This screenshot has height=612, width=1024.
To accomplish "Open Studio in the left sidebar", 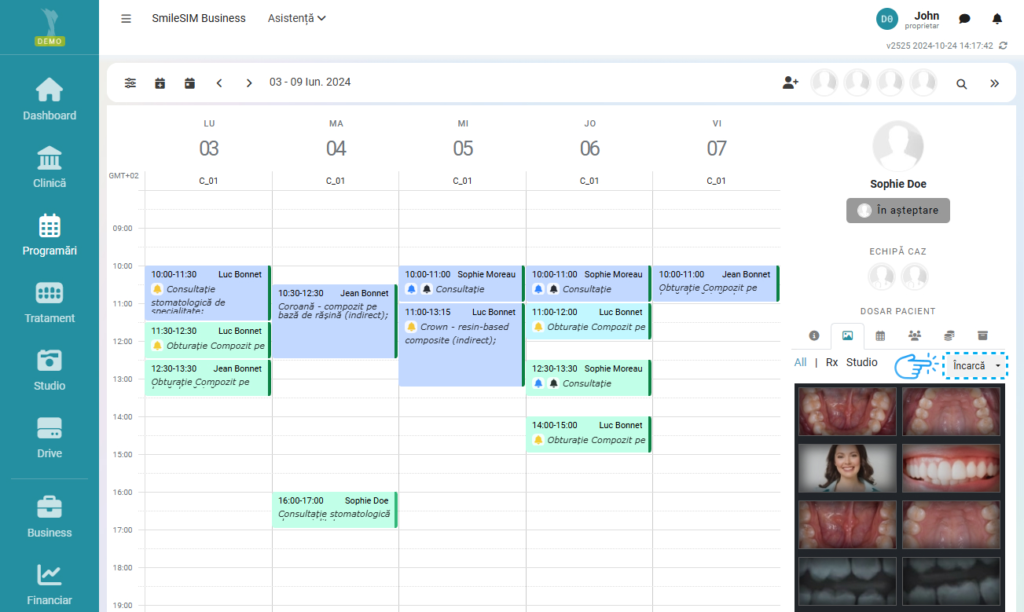I will pyautogui.click(x=49, y=369).
